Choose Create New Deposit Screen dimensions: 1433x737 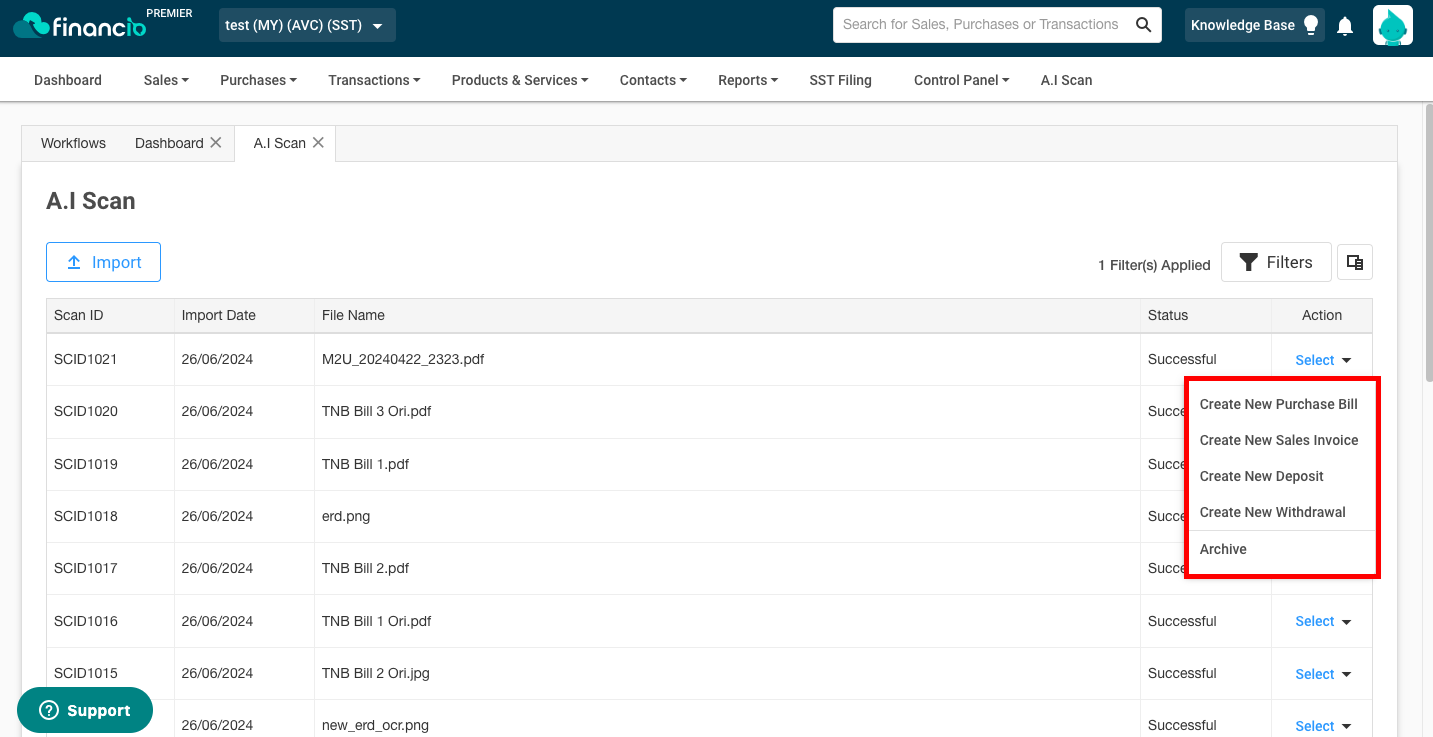pos(1262,476)
